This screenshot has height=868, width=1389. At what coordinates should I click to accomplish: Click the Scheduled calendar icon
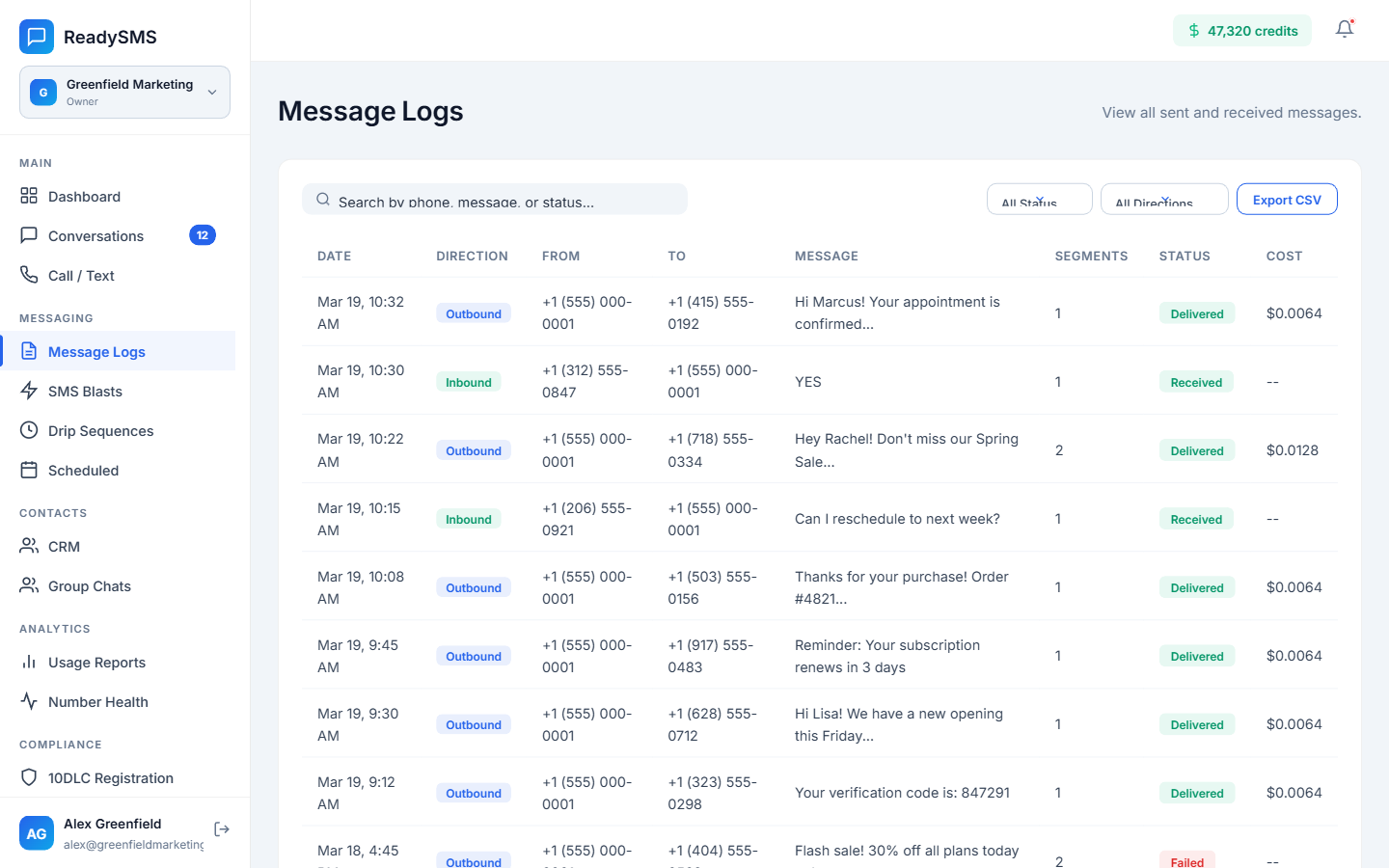(x=29, y=470)
